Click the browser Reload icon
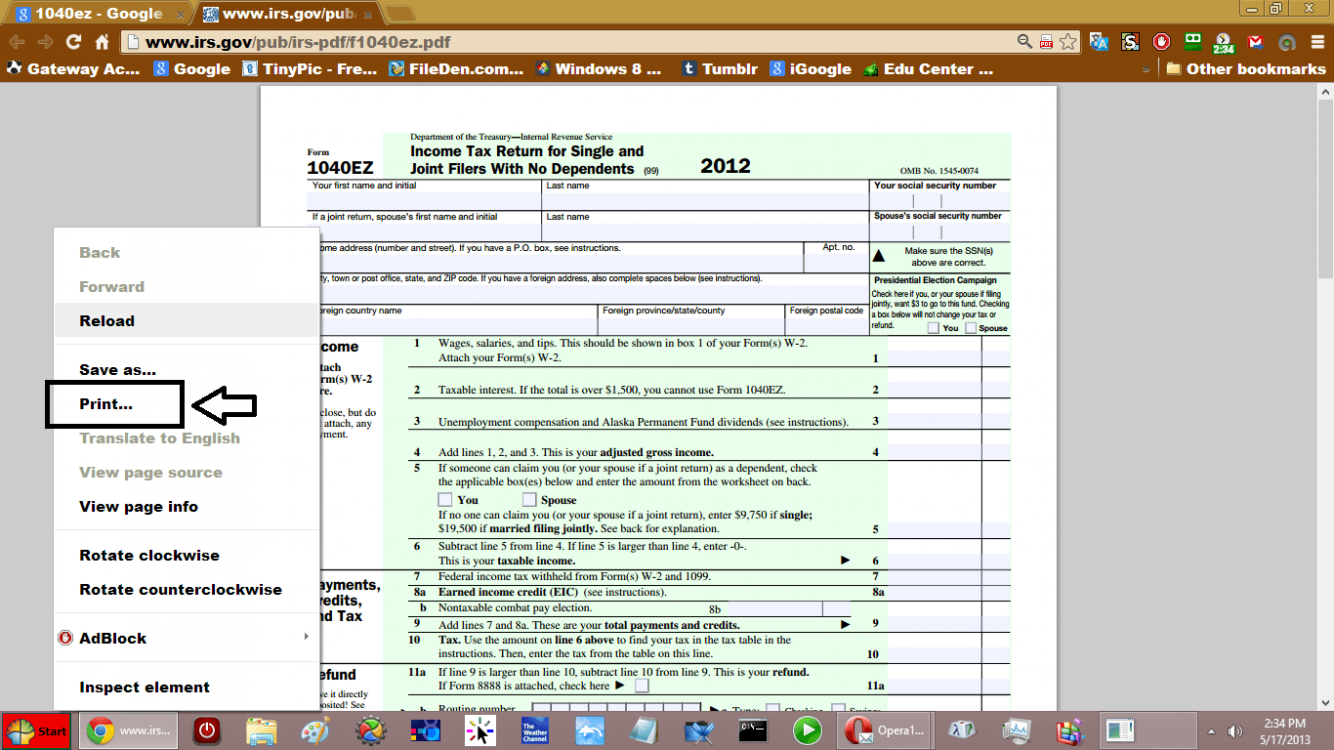This screenshot has width=1334, height=750. pos(73,42)
